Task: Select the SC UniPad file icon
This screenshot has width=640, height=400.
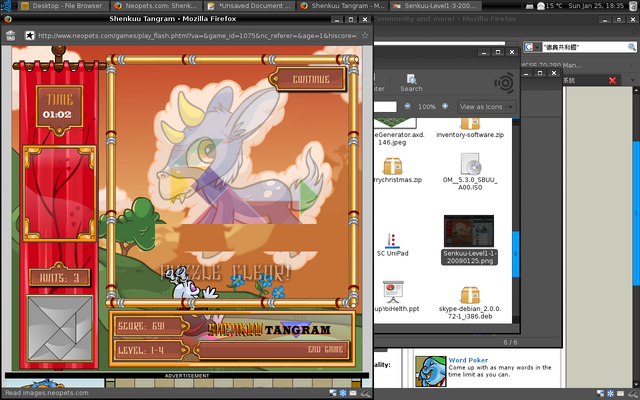Action: pyautogui.click(x=392, y=245)
